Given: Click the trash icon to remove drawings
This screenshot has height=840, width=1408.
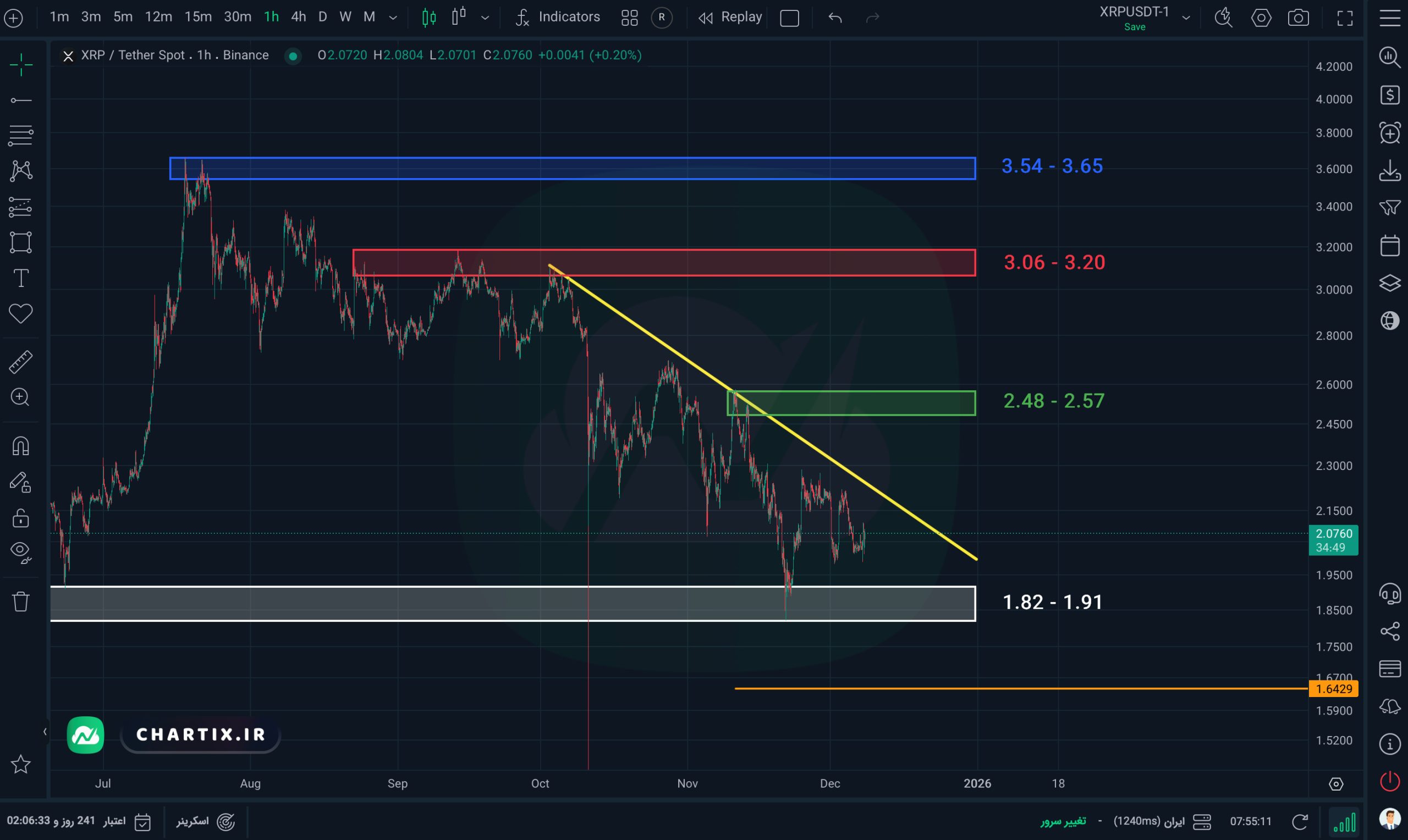Looking at the screenshot, I should (21, 601).
